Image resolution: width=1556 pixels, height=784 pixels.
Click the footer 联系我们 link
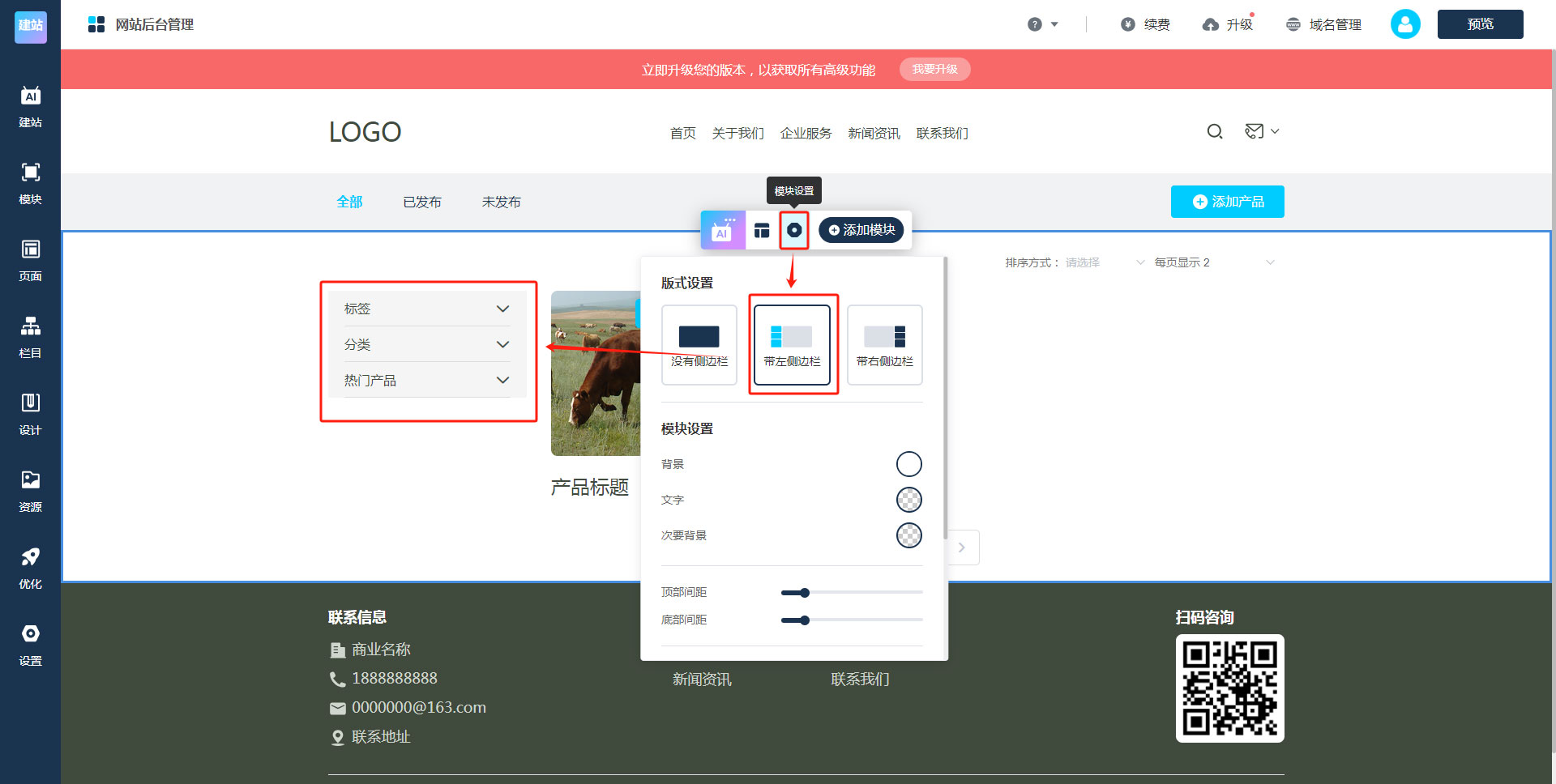pos(860,680)
